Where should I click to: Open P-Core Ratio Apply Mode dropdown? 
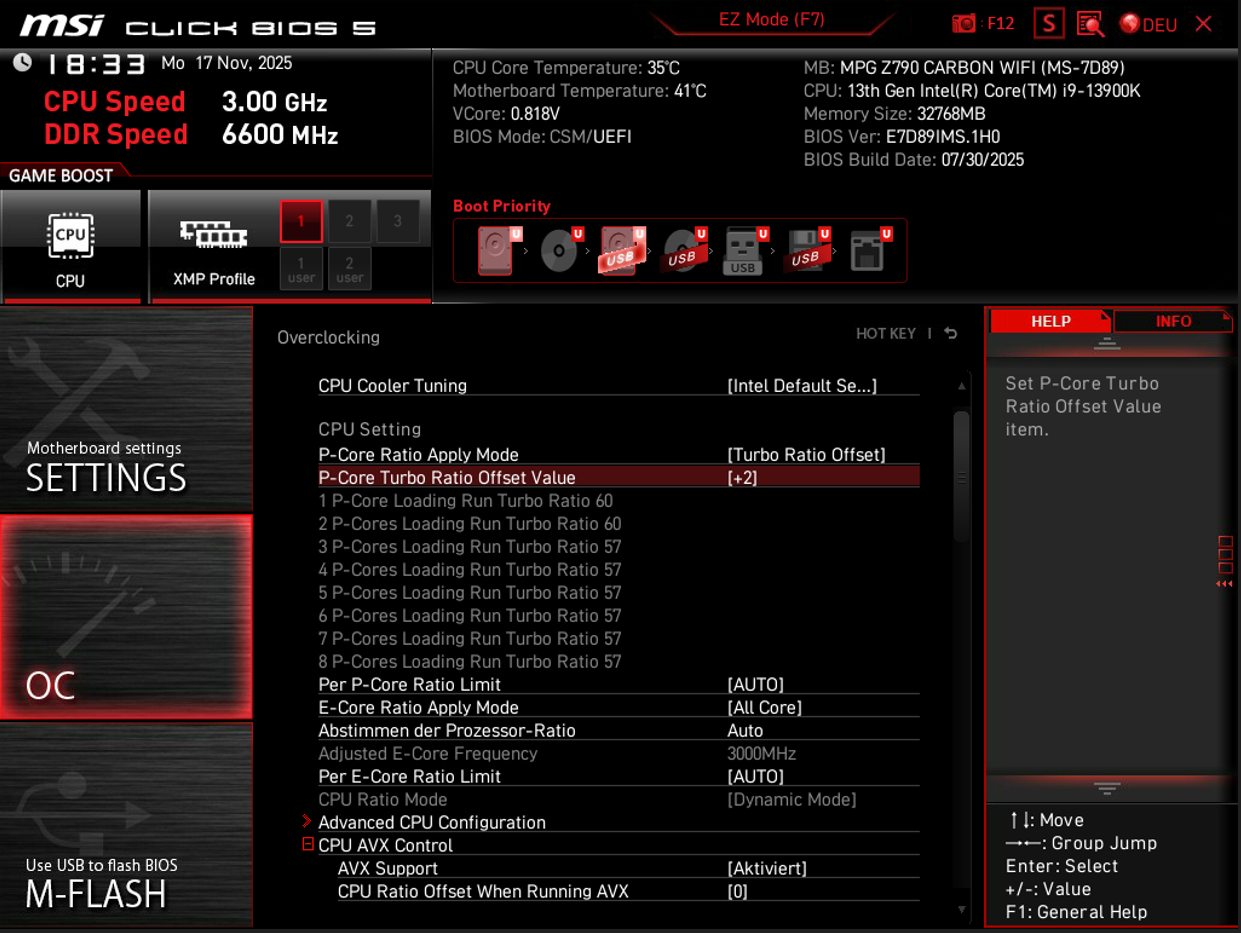pyautogui.click(x=619, y=454)
